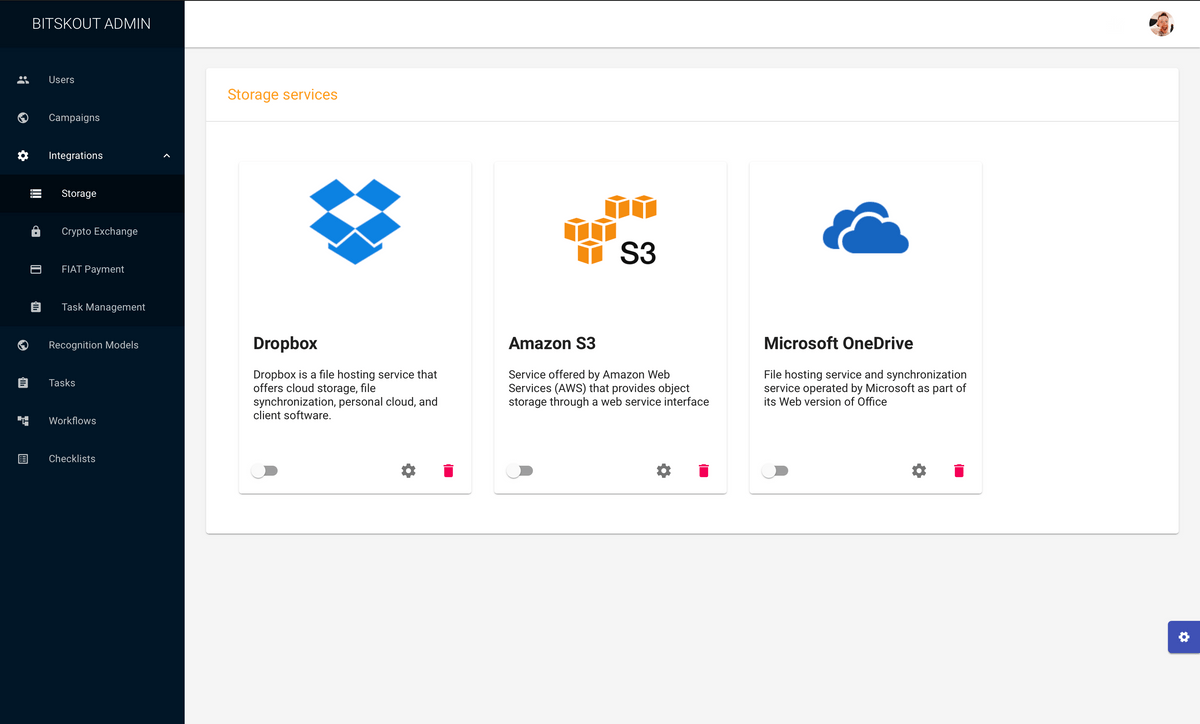Click the Users people icon in sidebar
This screenshot has width=1200, height=724.
point(23,80)
